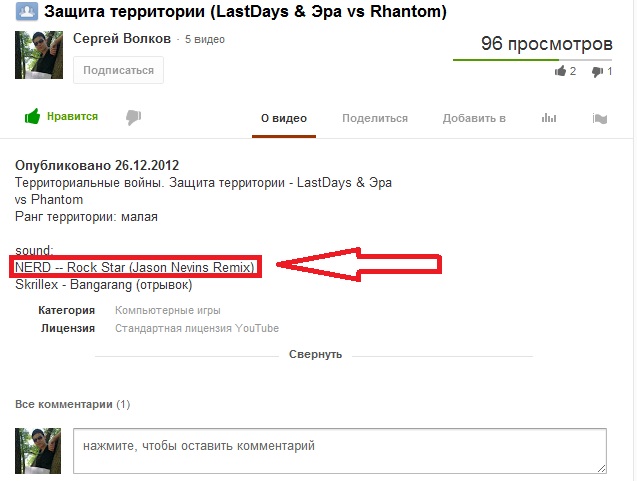637x481 pixels.
Task: Click the channel group icon beside the title
Action: 27,11
